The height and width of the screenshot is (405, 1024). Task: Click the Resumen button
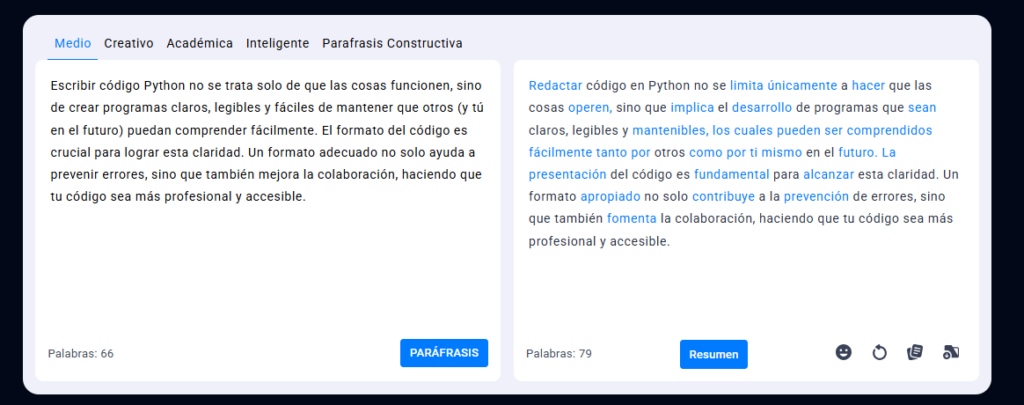[x=713, y=354]
